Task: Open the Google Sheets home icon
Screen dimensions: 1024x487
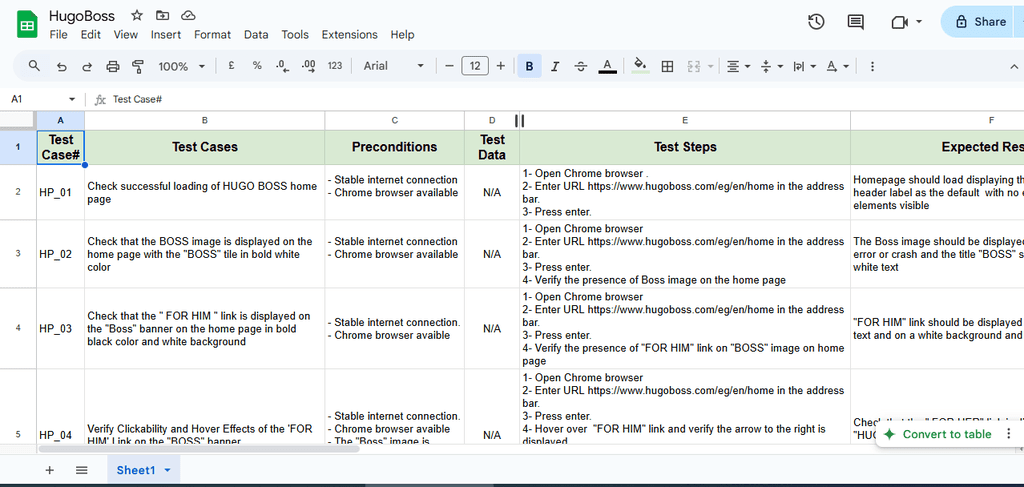Action: click(x=27, y=25)
